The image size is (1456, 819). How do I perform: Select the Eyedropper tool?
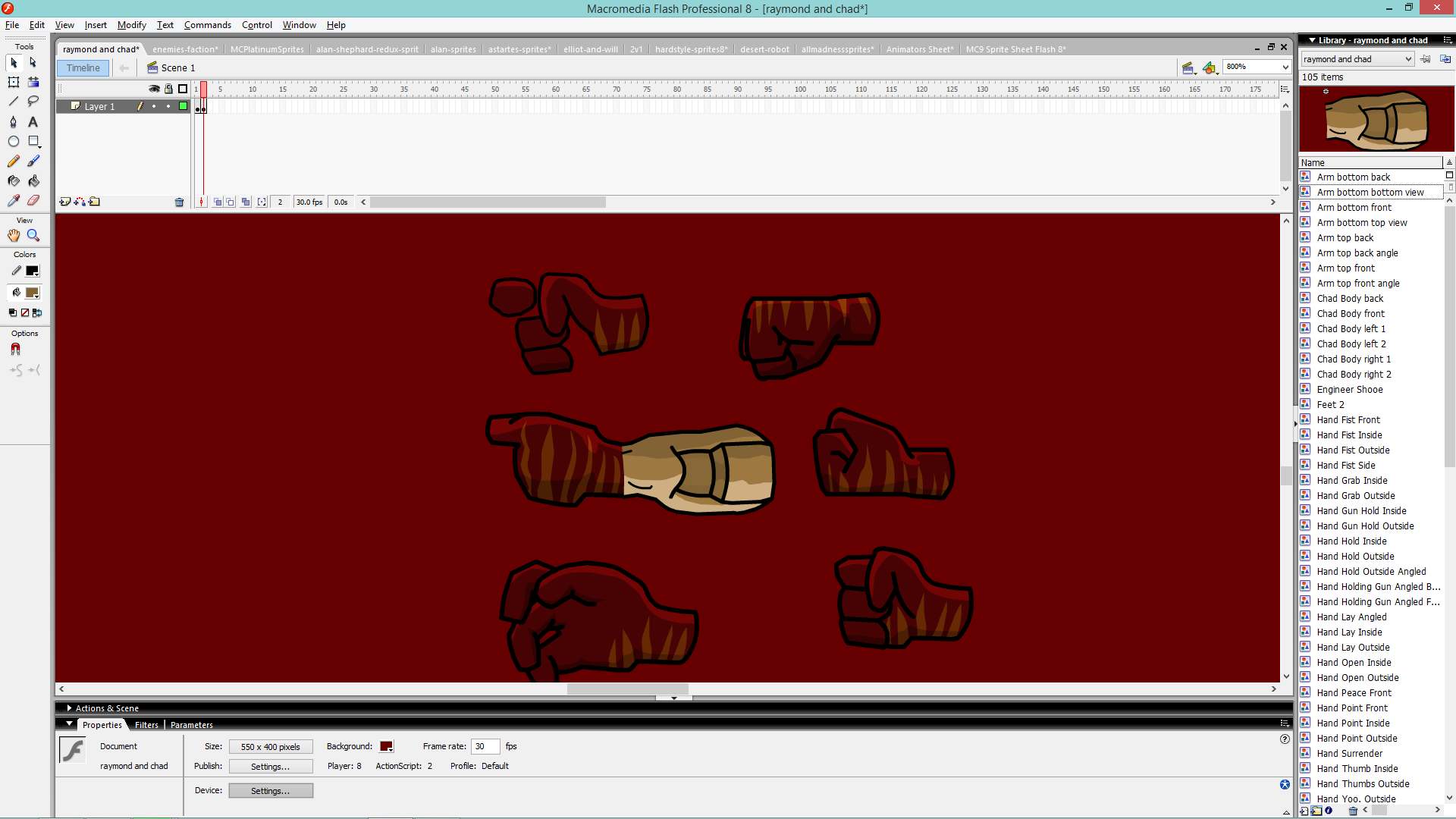14,200
